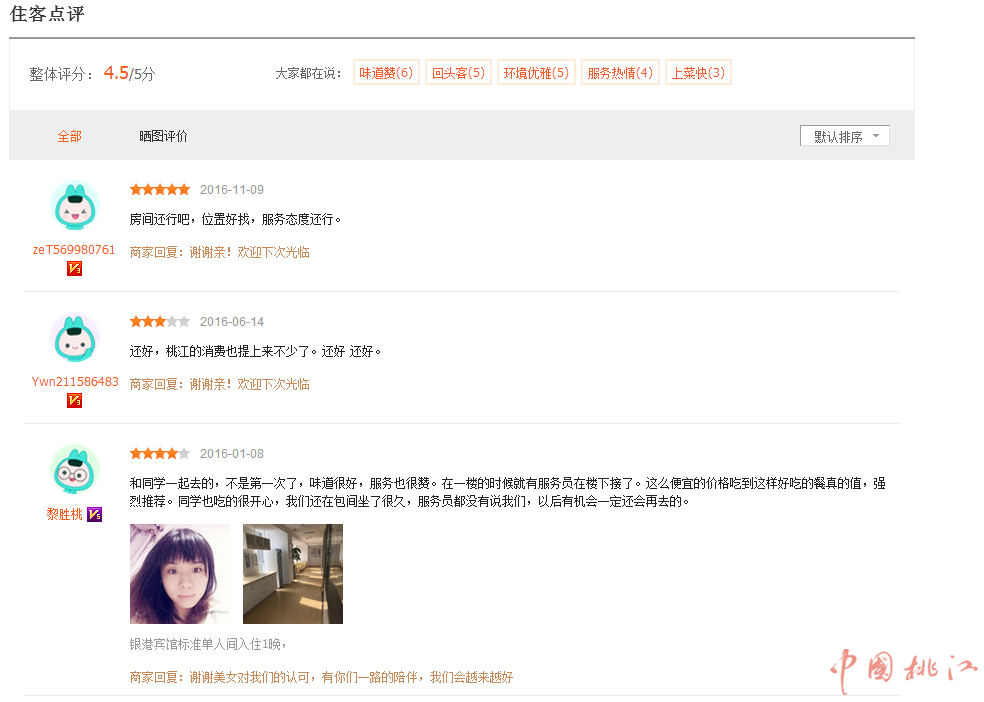The image size is (984, 702).
Task: Click merchant reply 谢谢美女对我们的认可
Action: [x=321, y=677]
